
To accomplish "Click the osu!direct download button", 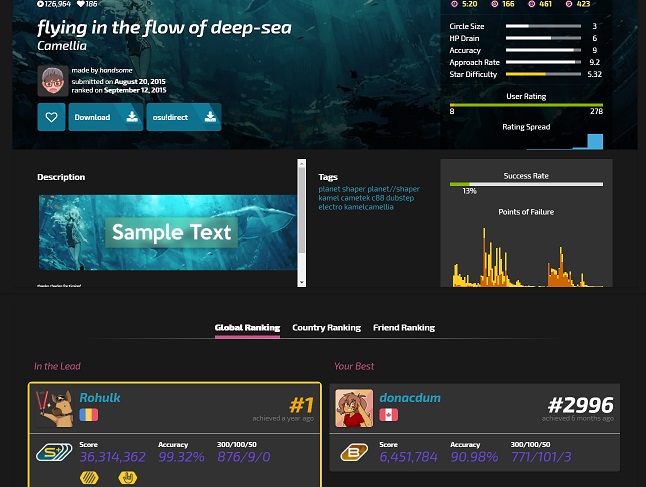I will (x=184, y=117).
